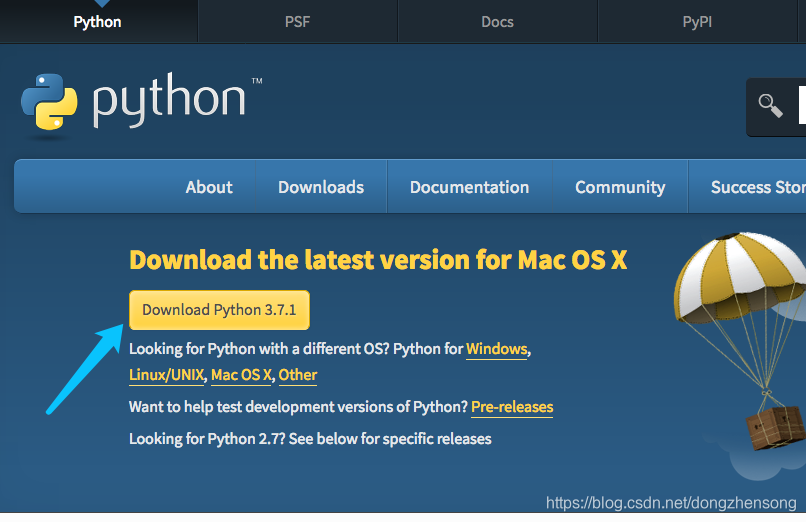Viewport: 806px width, 522px height.
Task: Click the search magnifier icon
Action: coord(771,106)
